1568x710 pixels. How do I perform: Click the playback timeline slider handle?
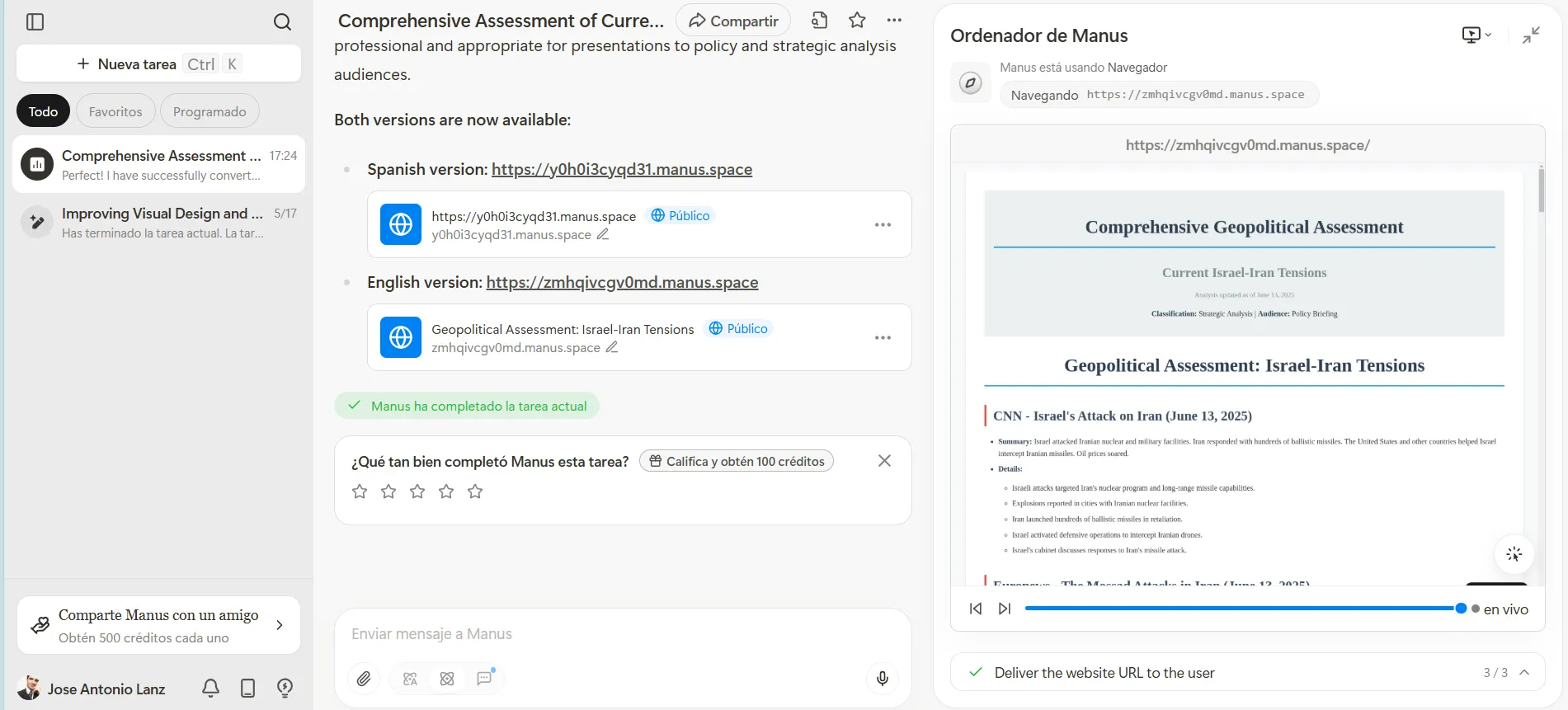pyautogui.click(x=1461, y=609)
